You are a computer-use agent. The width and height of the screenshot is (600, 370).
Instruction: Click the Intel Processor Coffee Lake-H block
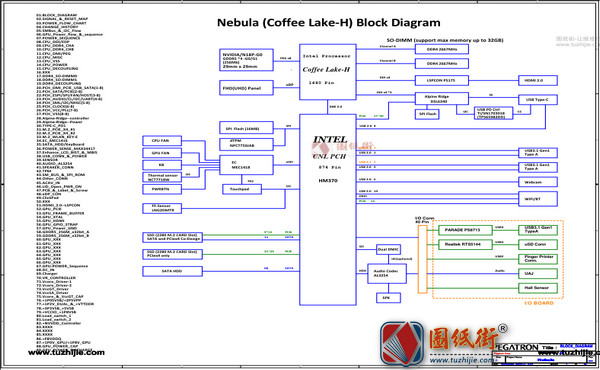(328, 72)
